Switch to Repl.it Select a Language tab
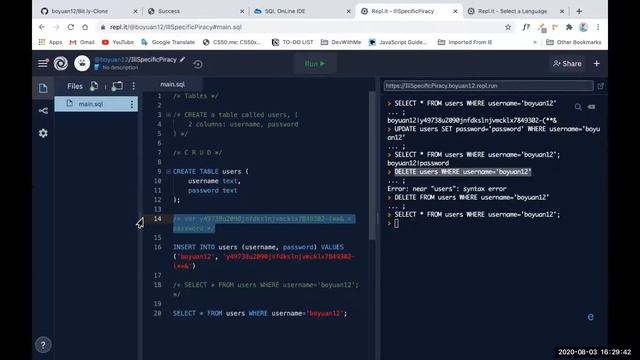Viewport: 640px width, 360px height. click(x=516, y=11)
